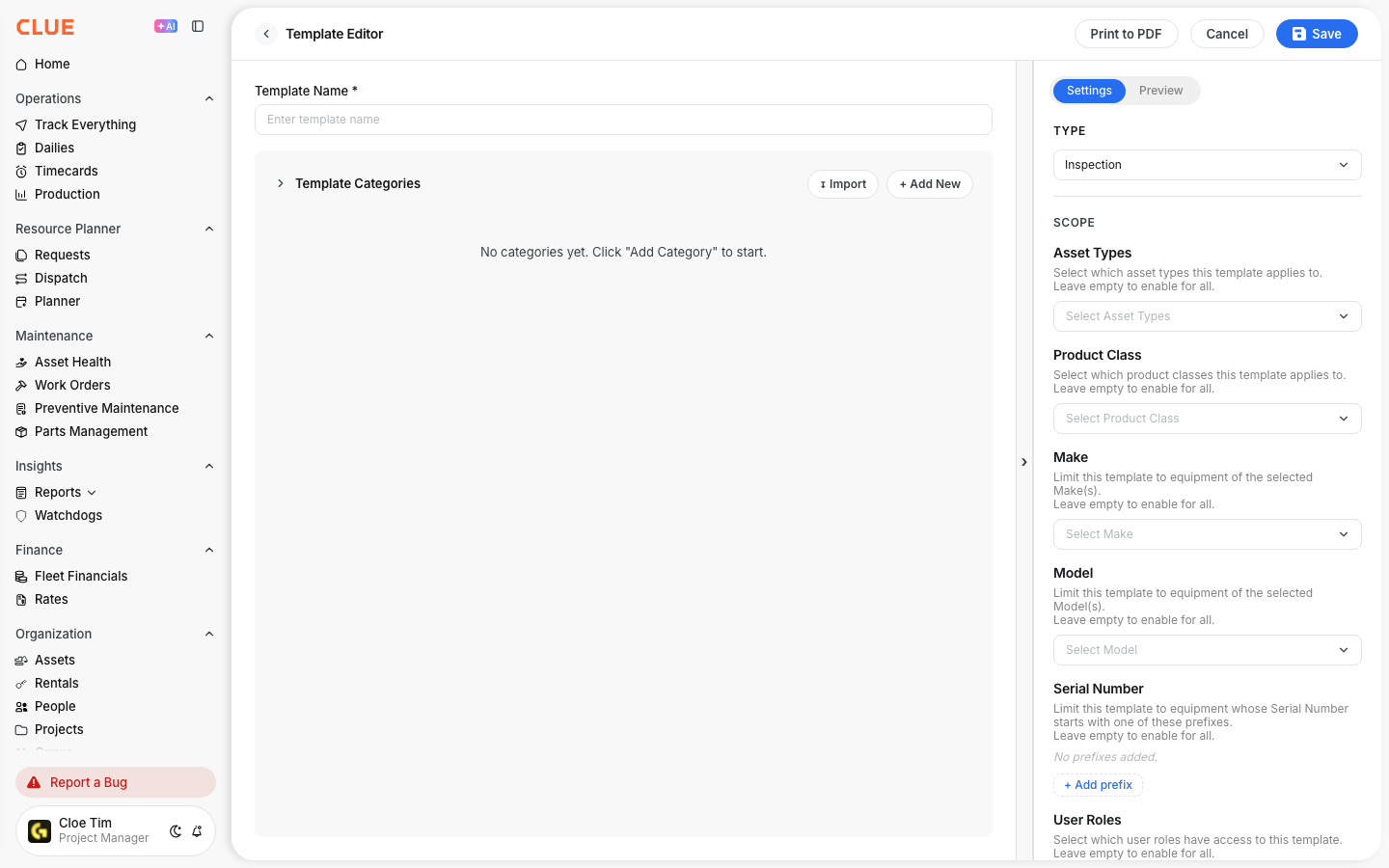Image resolution: width=1389 pixels, height=868 pixels.
Task: Open Dispatch icon
Action: (21, 279)
